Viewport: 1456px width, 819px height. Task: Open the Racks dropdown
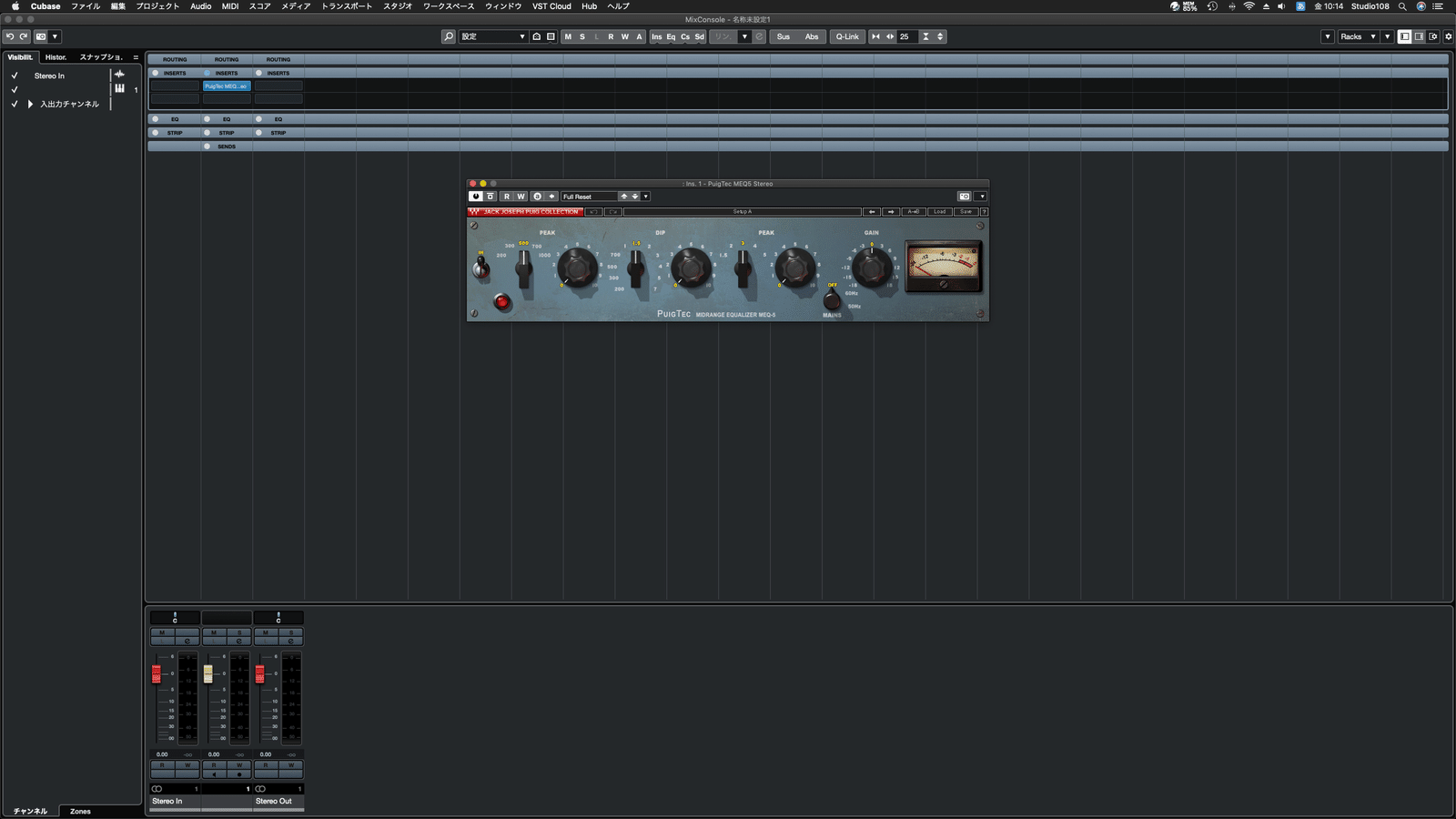click(1359, 36)
